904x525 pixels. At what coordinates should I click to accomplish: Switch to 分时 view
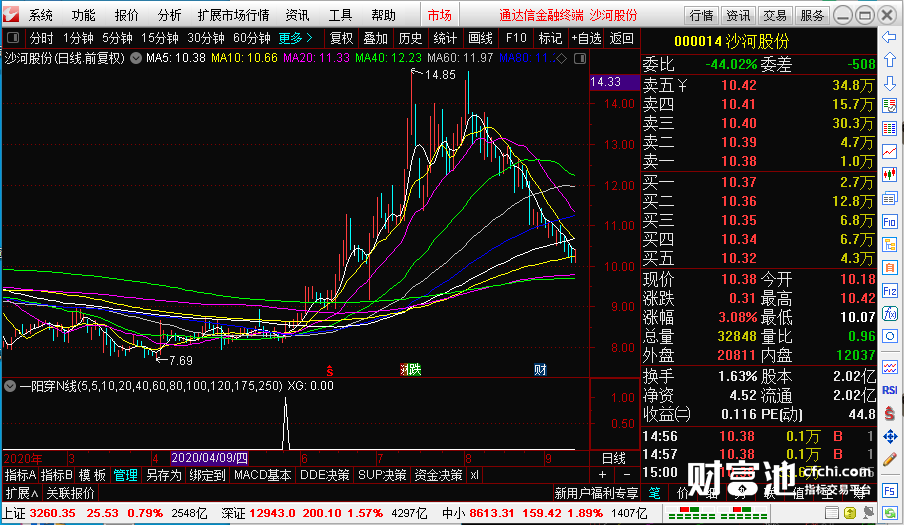point(42,39)
